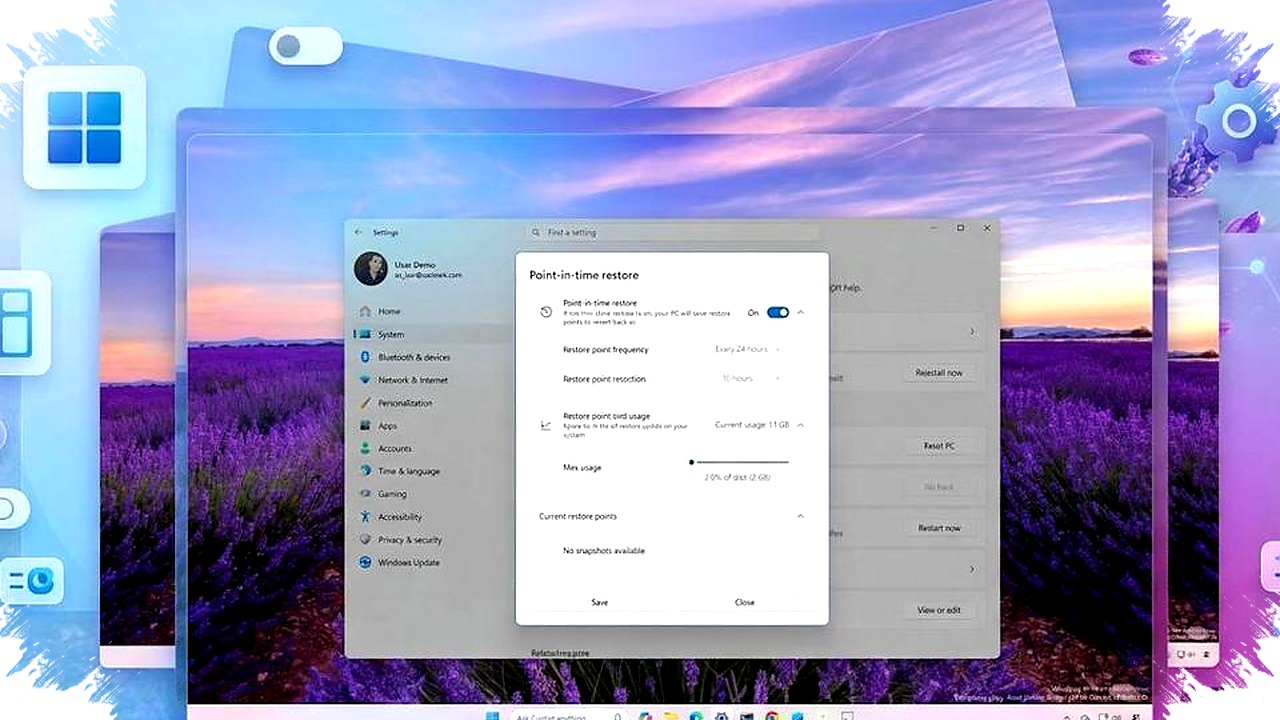Viewport: 1280px width, 720px height.
Task: Turn off the Point-in-time restore toggle
Action: tap(778, 313)
